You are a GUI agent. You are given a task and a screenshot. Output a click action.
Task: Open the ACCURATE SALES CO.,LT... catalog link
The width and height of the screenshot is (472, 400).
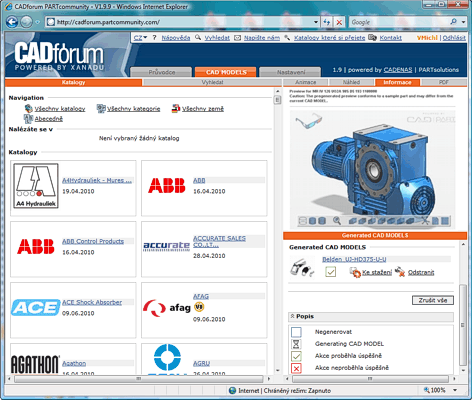219,242
